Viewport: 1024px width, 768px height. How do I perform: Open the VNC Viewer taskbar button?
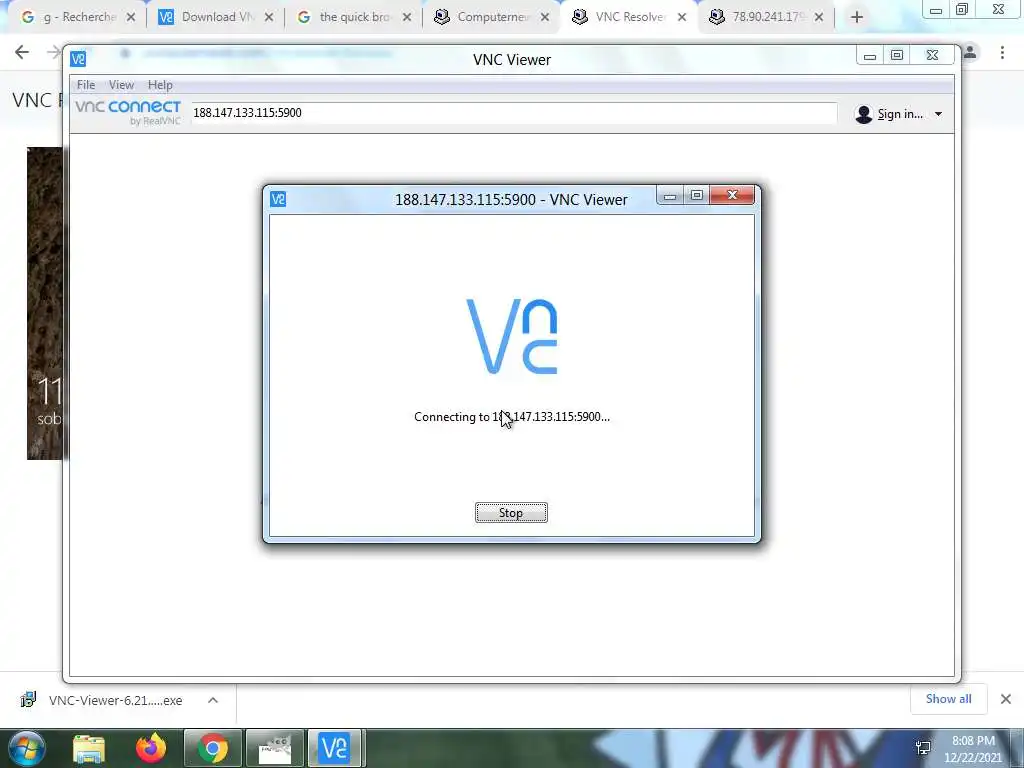pyautogui.click(x=334, y=748)
